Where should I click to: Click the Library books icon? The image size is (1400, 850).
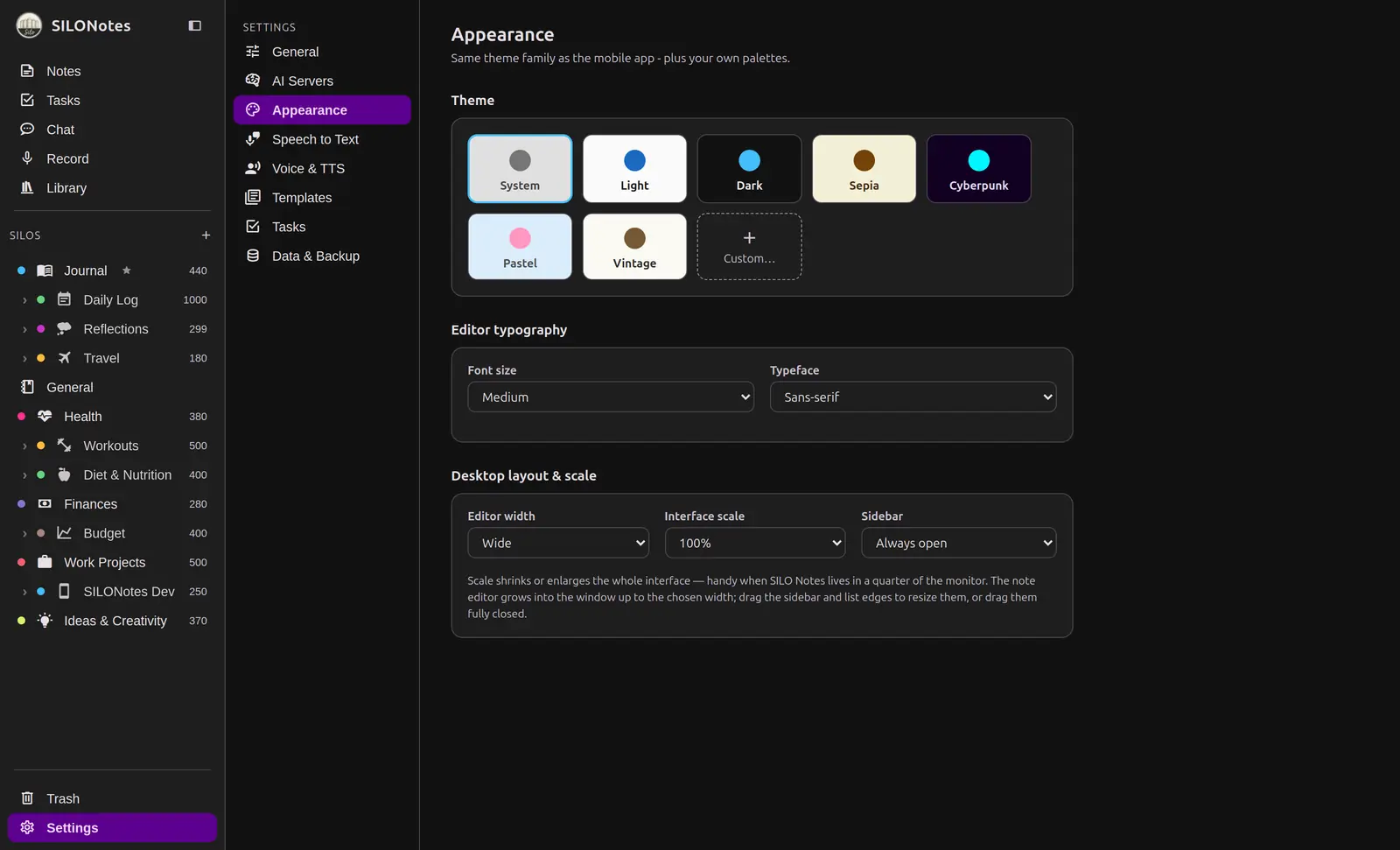[x=27, y=187]
